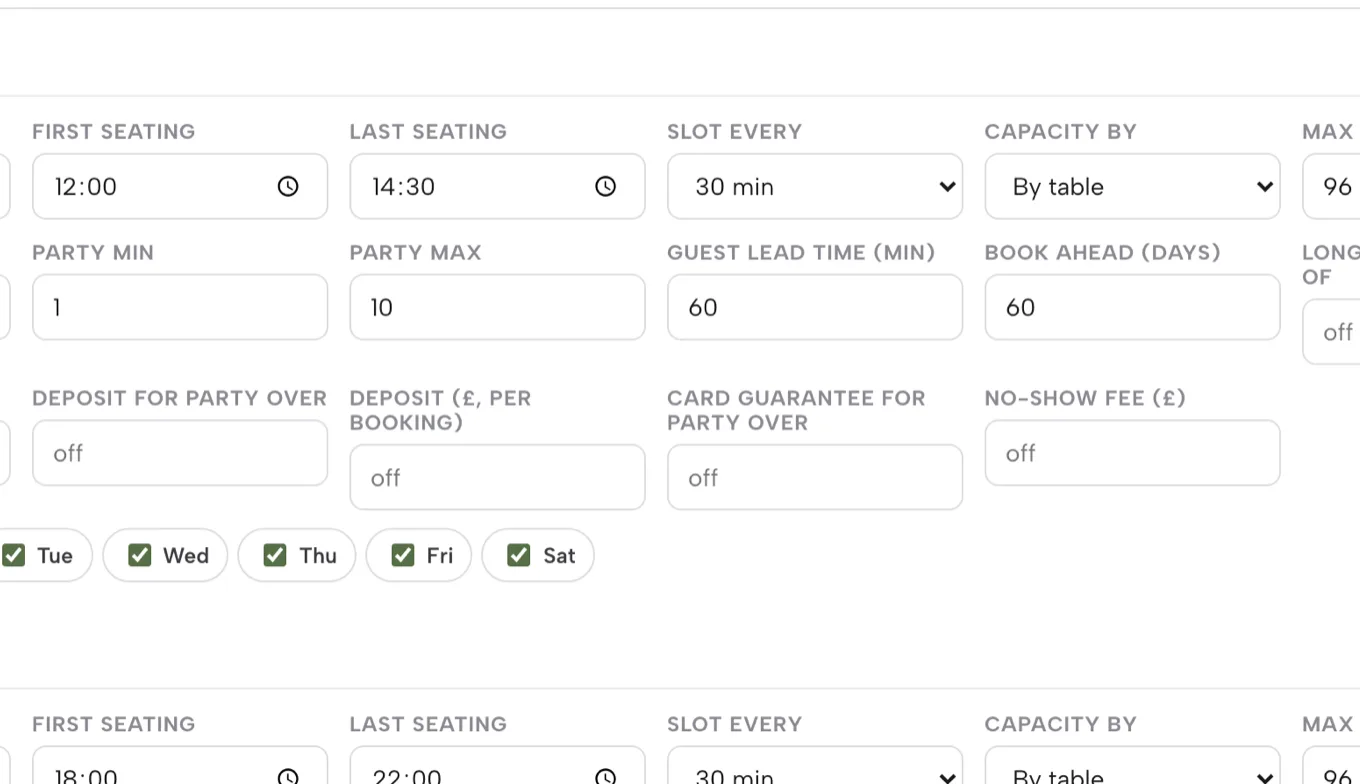Focus Card Guarantee For Party Over field
The height and width of the screenshot is (784, 1360).
coord(815,477)
